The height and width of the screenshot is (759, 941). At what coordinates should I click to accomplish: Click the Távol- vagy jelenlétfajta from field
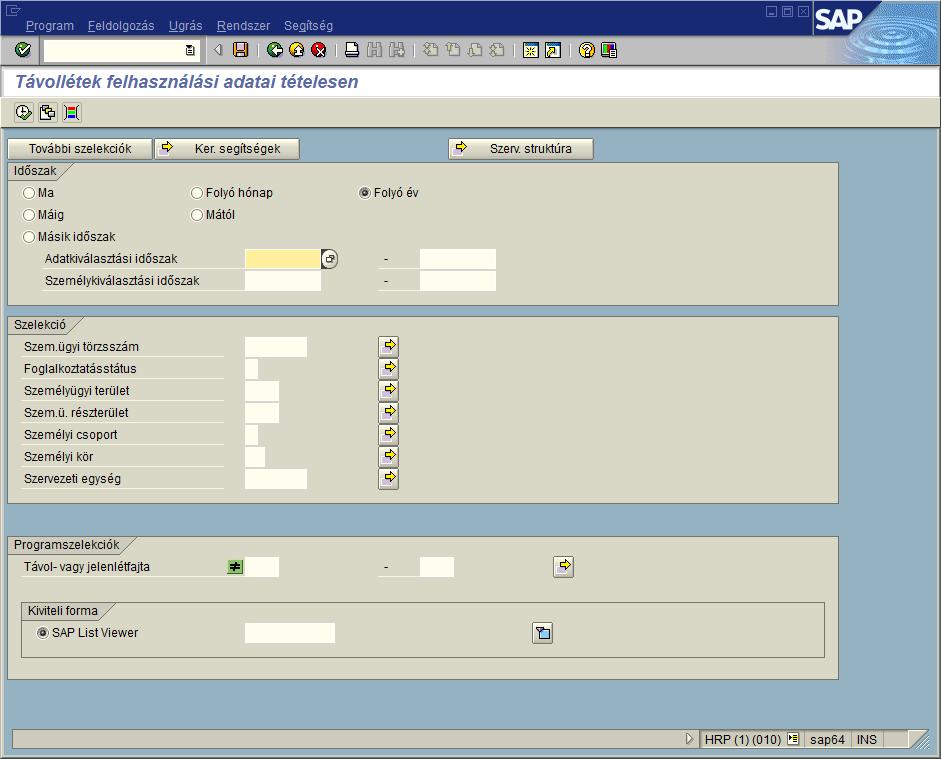coord(262,566)
